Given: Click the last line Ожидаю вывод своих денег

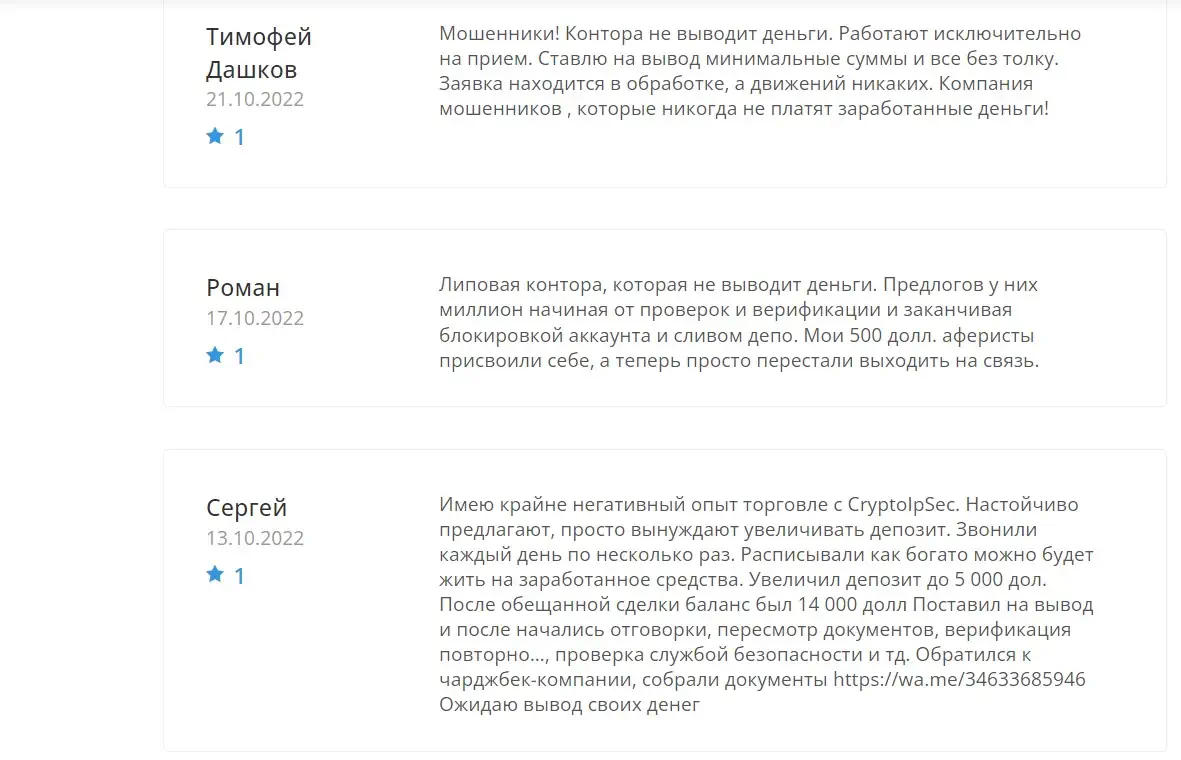Looking at the screenshot, I should (x=569, y=705).
